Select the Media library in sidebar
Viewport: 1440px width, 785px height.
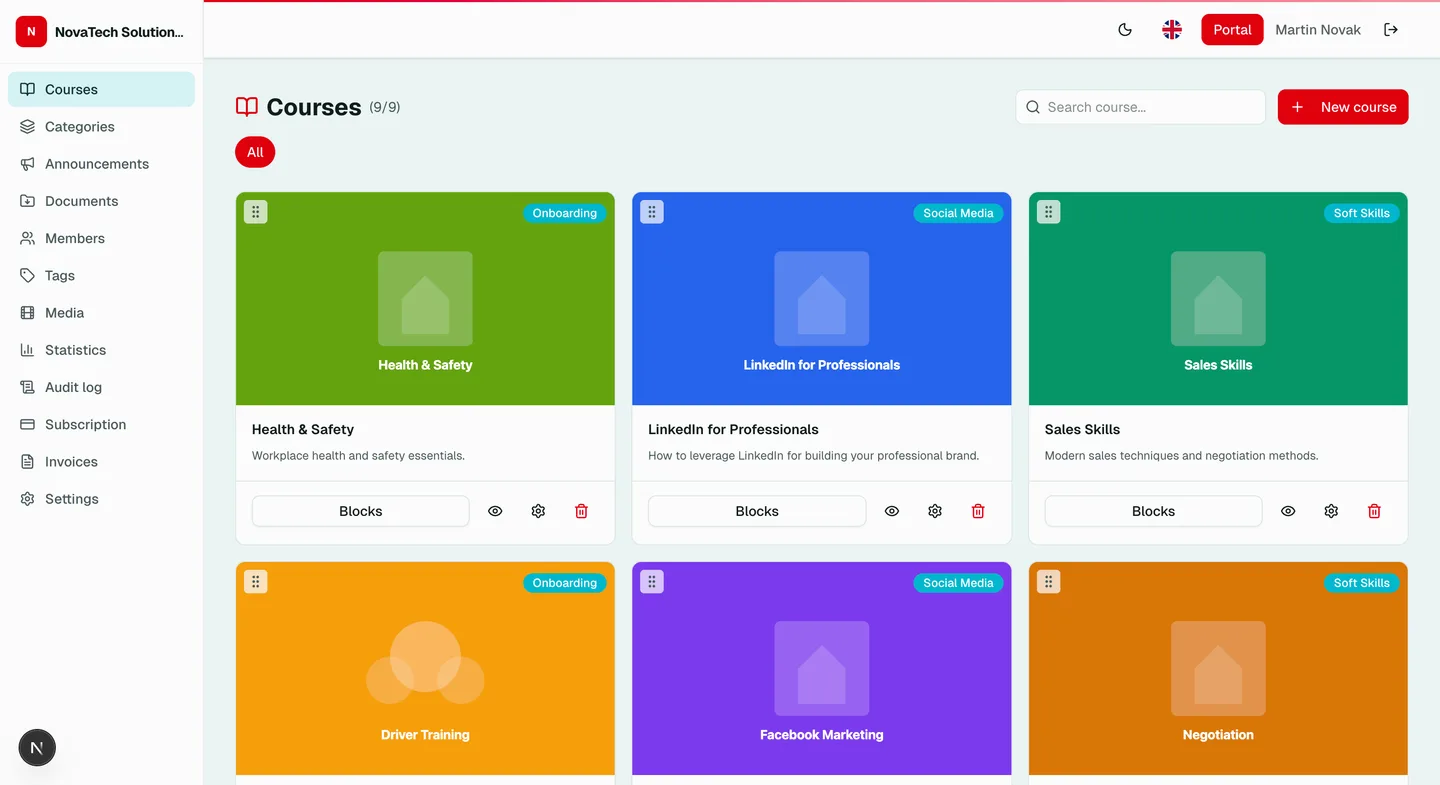pos(64,312)
